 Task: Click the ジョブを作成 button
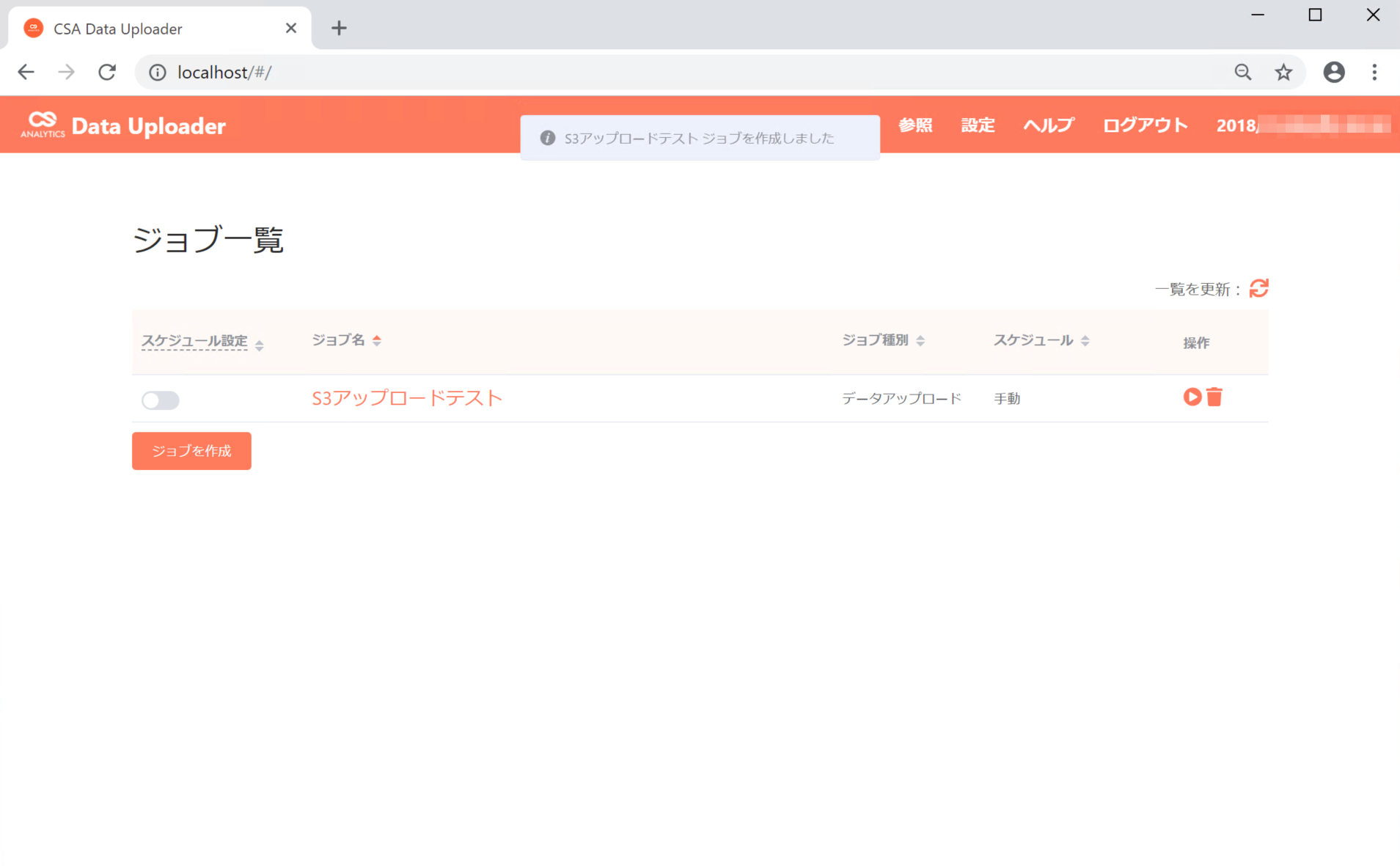pyautogui.click(x=191, y=451)
